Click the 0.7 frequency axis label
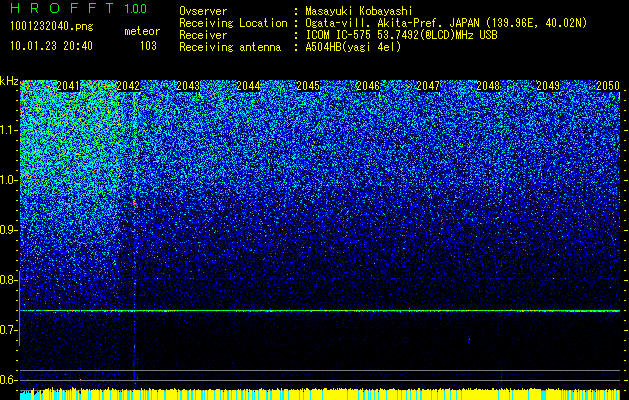The height and width of the screenshot is (400, 629). [x=8, y=330]
